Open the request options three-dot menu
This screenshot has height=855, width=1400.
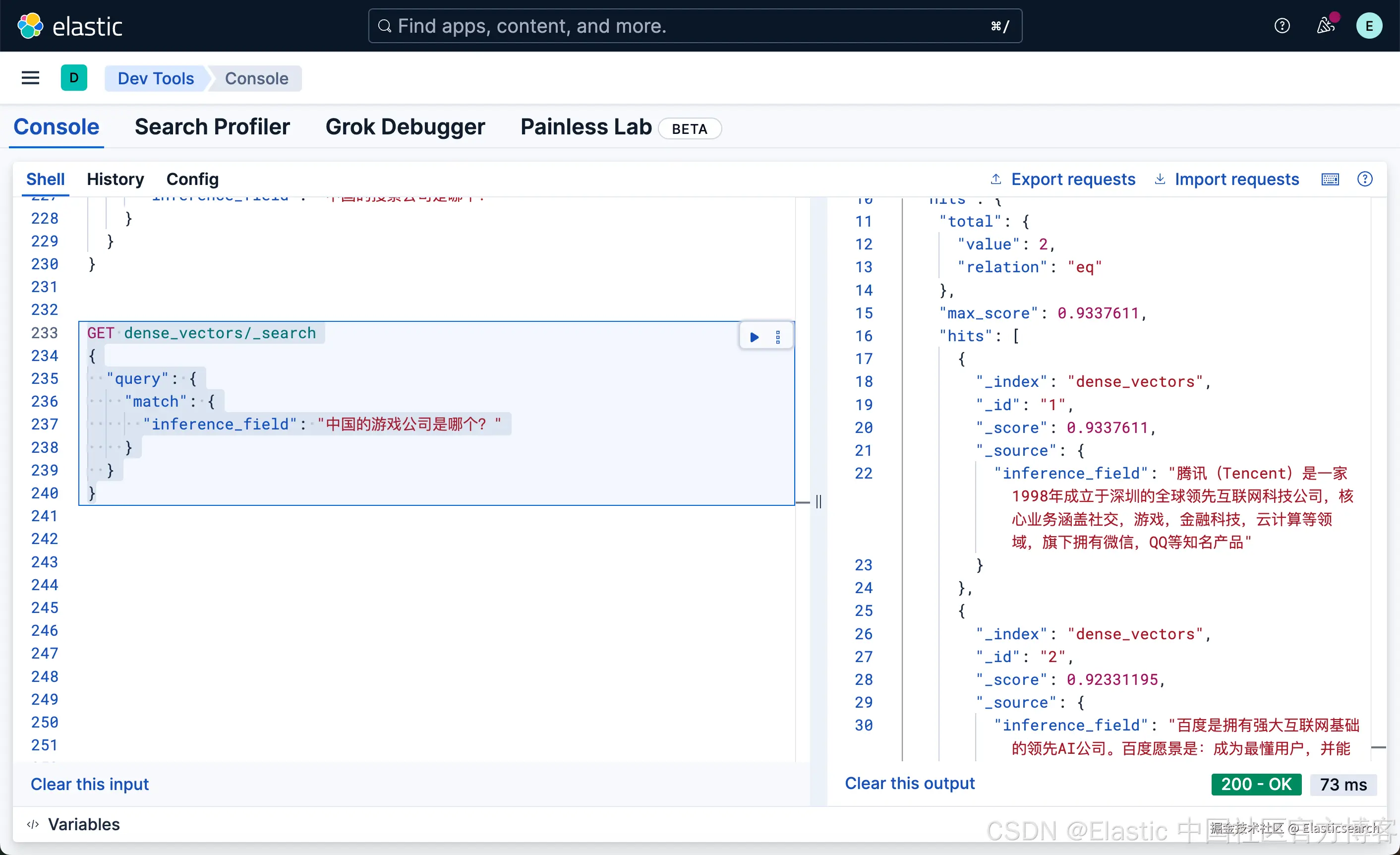778,337
